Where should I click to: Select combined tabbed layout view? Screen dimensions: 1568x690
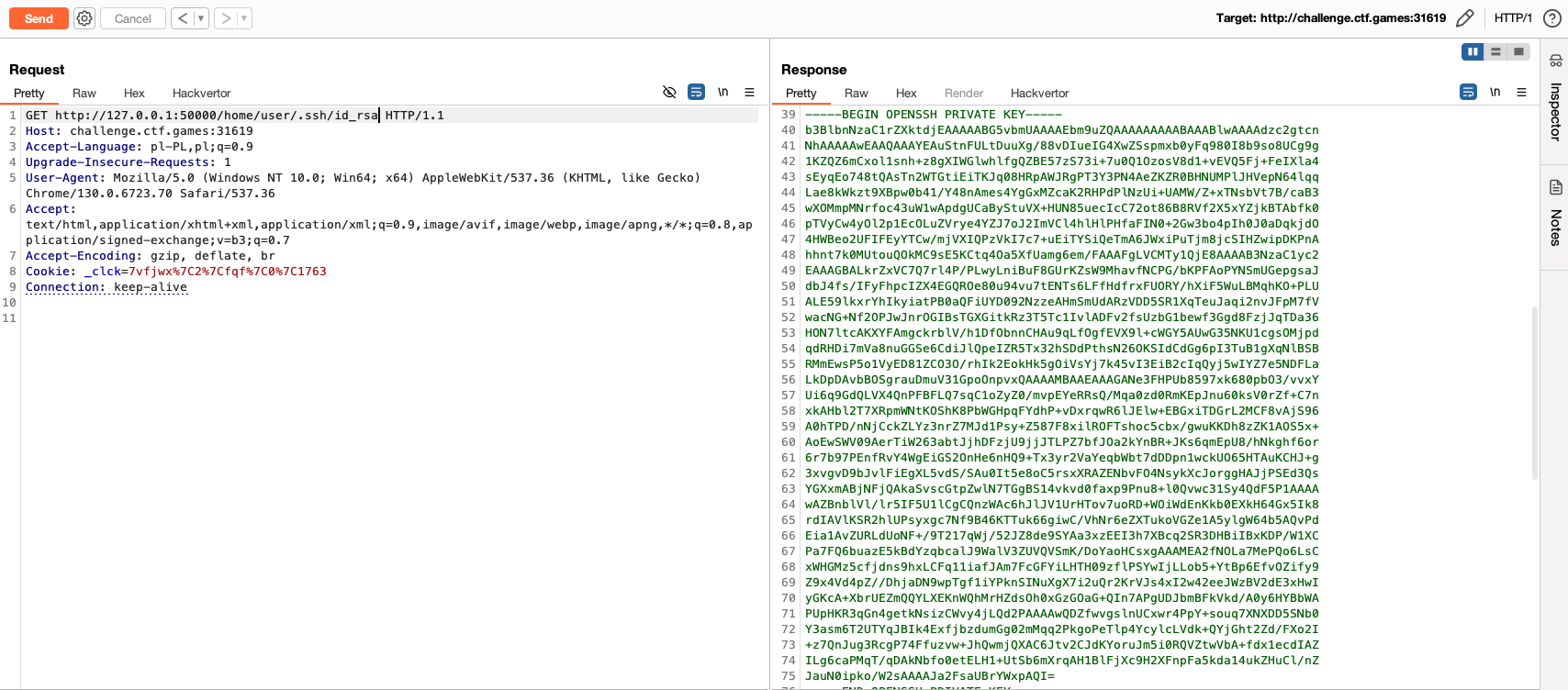pyautogui.click(x=1518, y=51)
